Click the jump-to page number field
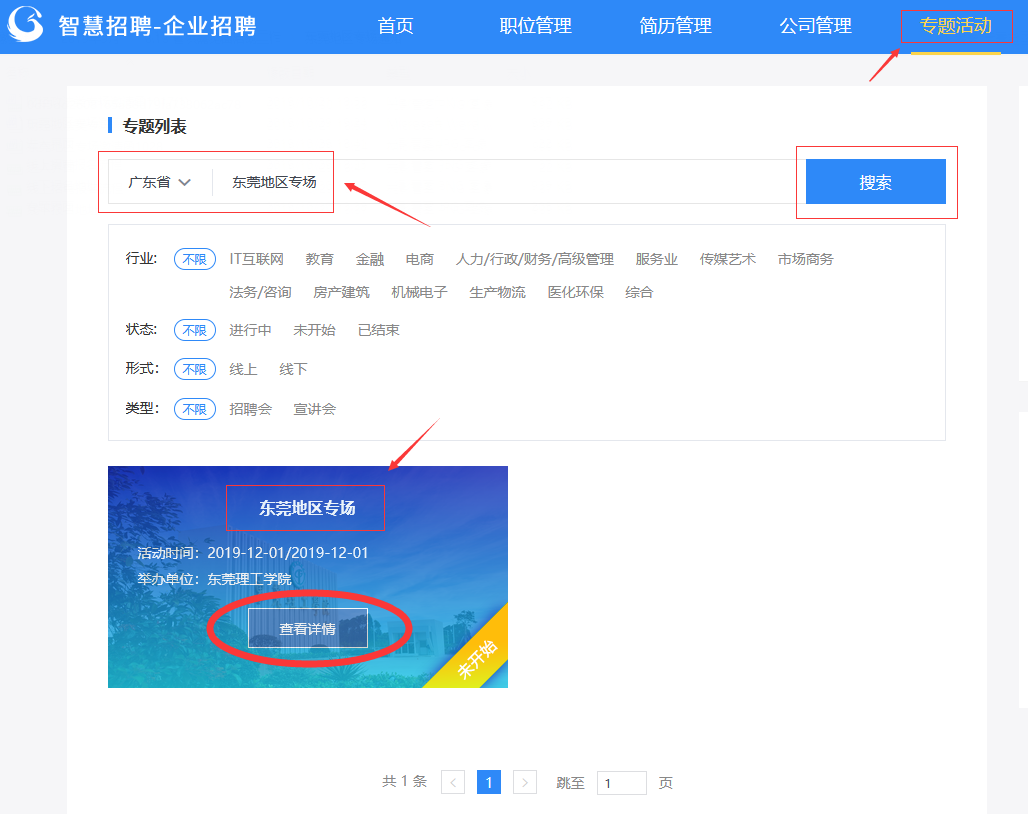The width and height of the screenshot is (1028, 814). tap(621, 783)
